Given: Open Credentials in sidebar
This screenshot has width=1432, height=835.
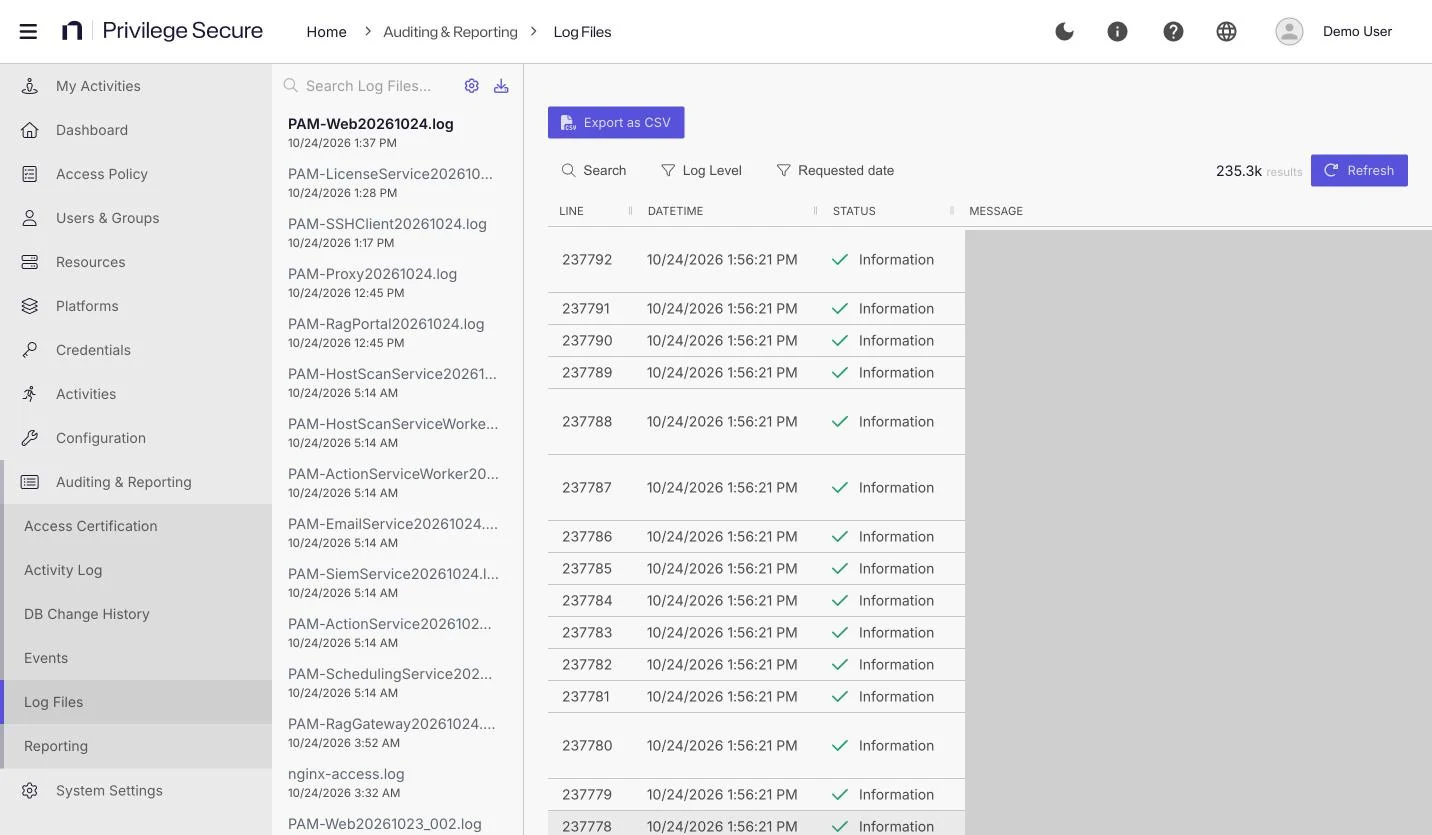Looking at the screenshot, I should [136, 350].
